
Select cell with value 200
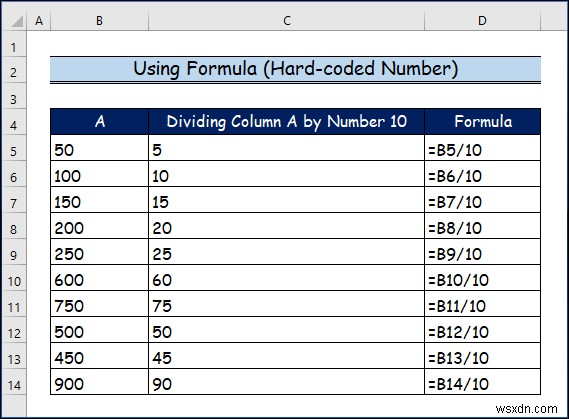tap(99, 226)
